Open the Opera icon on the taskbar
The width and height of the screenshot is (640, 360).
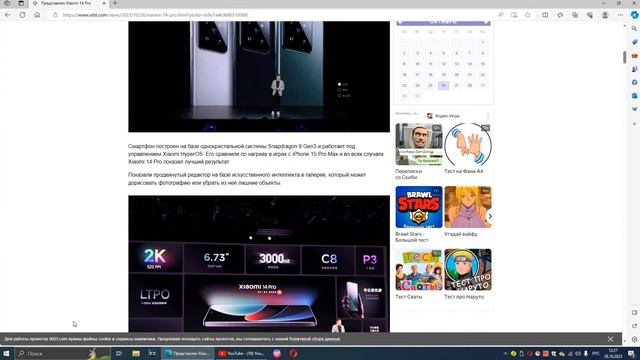(293, 353)
